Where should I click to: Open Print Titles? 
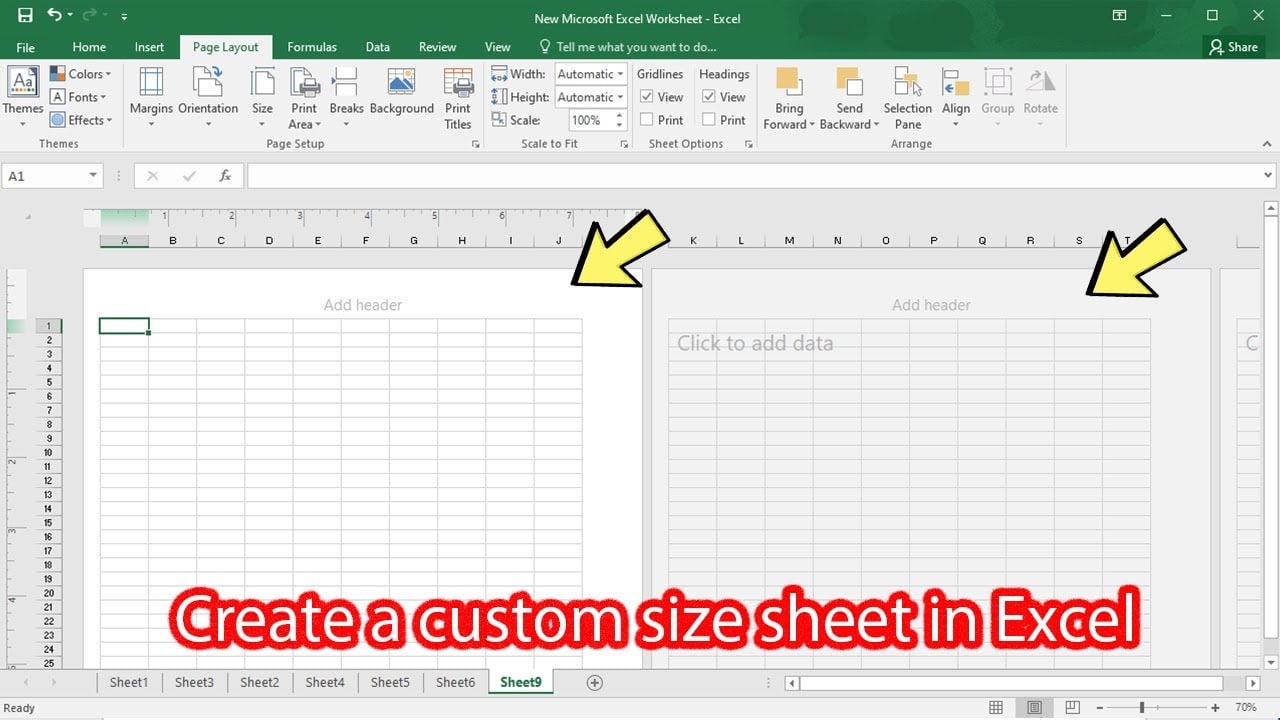pyautogui.click(x=458, y=97)
